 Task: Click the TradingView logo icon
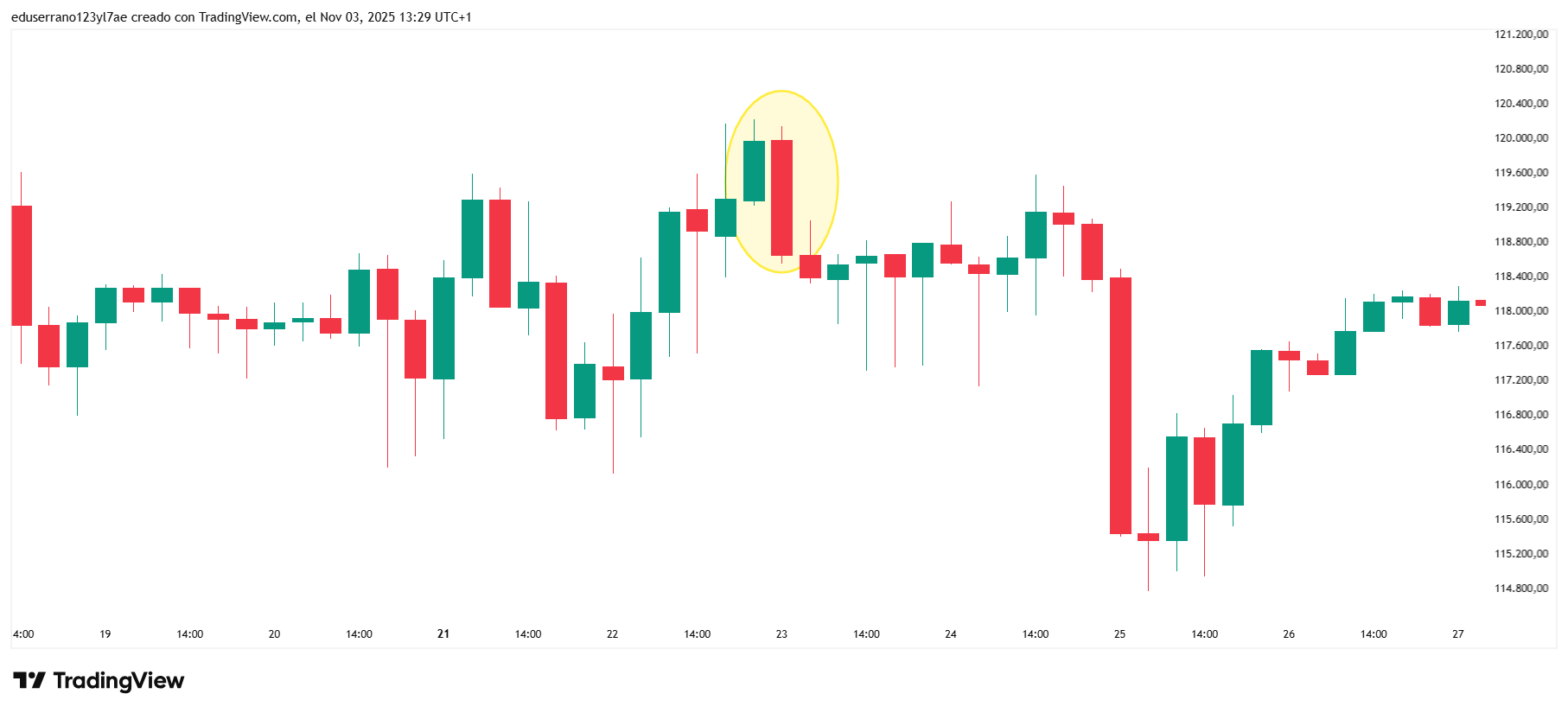pyautogui.click(x=29, y=681)
